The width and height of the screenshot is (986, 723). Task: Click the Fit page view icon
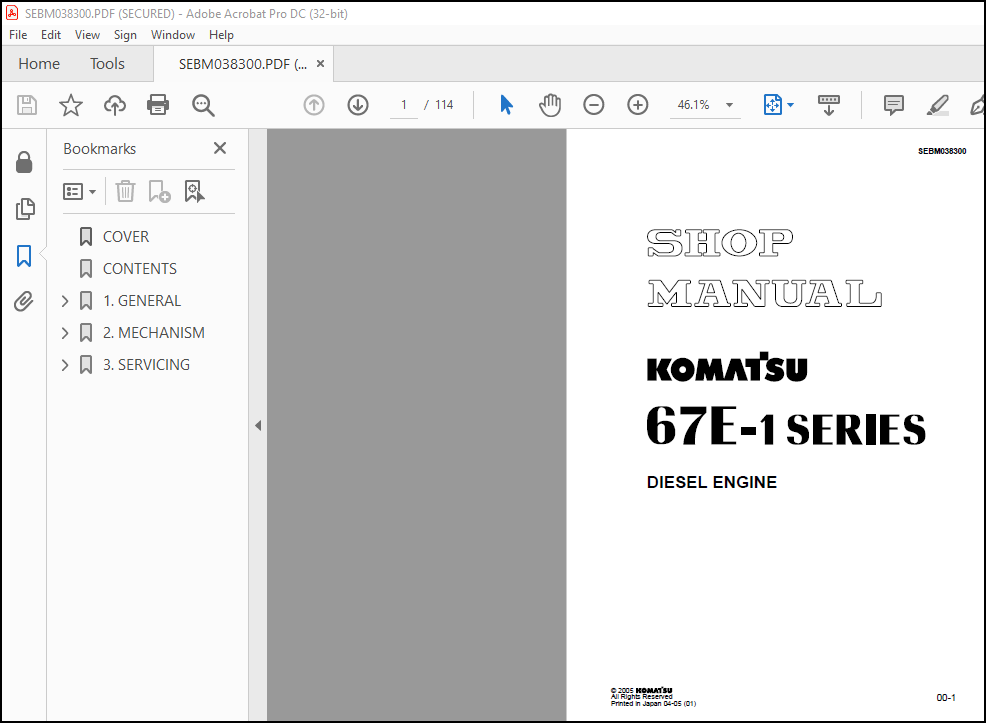773,105
